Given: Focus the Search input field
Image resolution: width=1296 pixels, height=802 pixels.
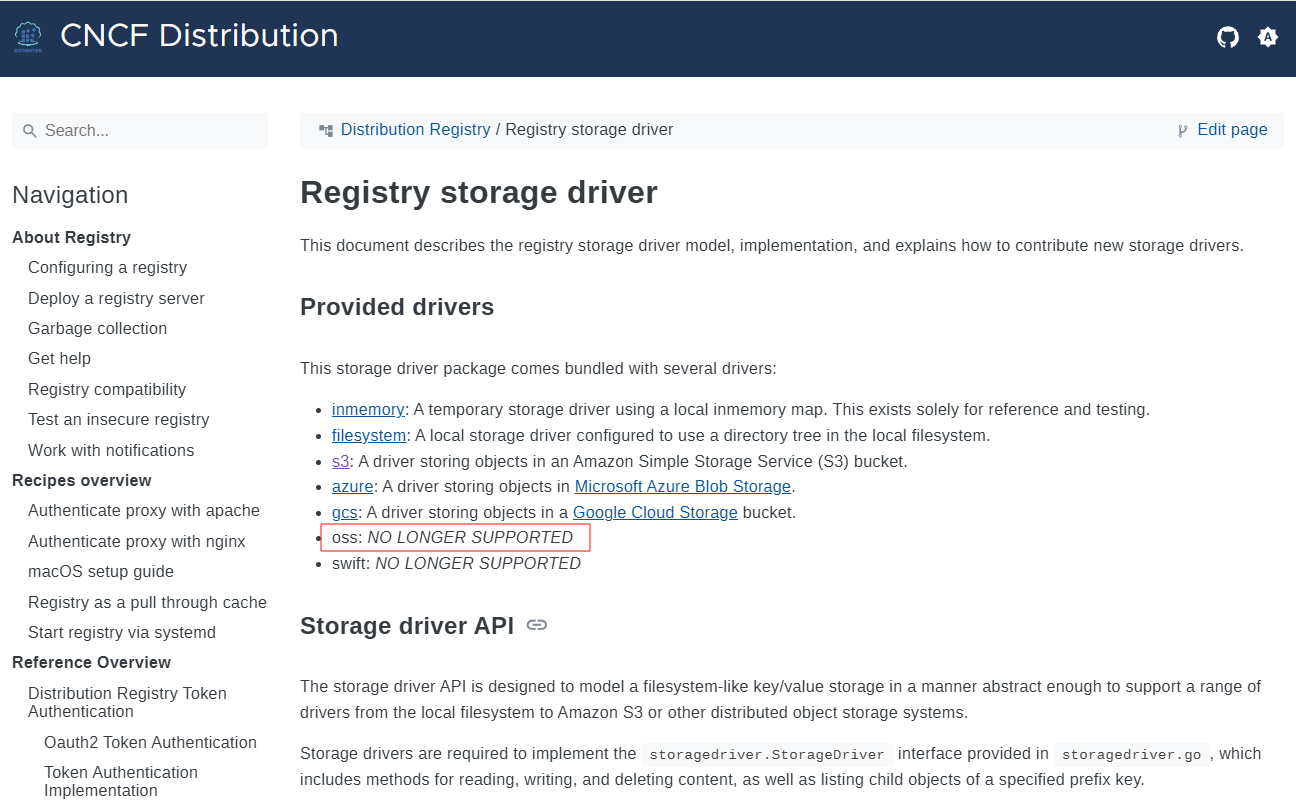Looking at the screenshot, I should click(x=150, y=131).
